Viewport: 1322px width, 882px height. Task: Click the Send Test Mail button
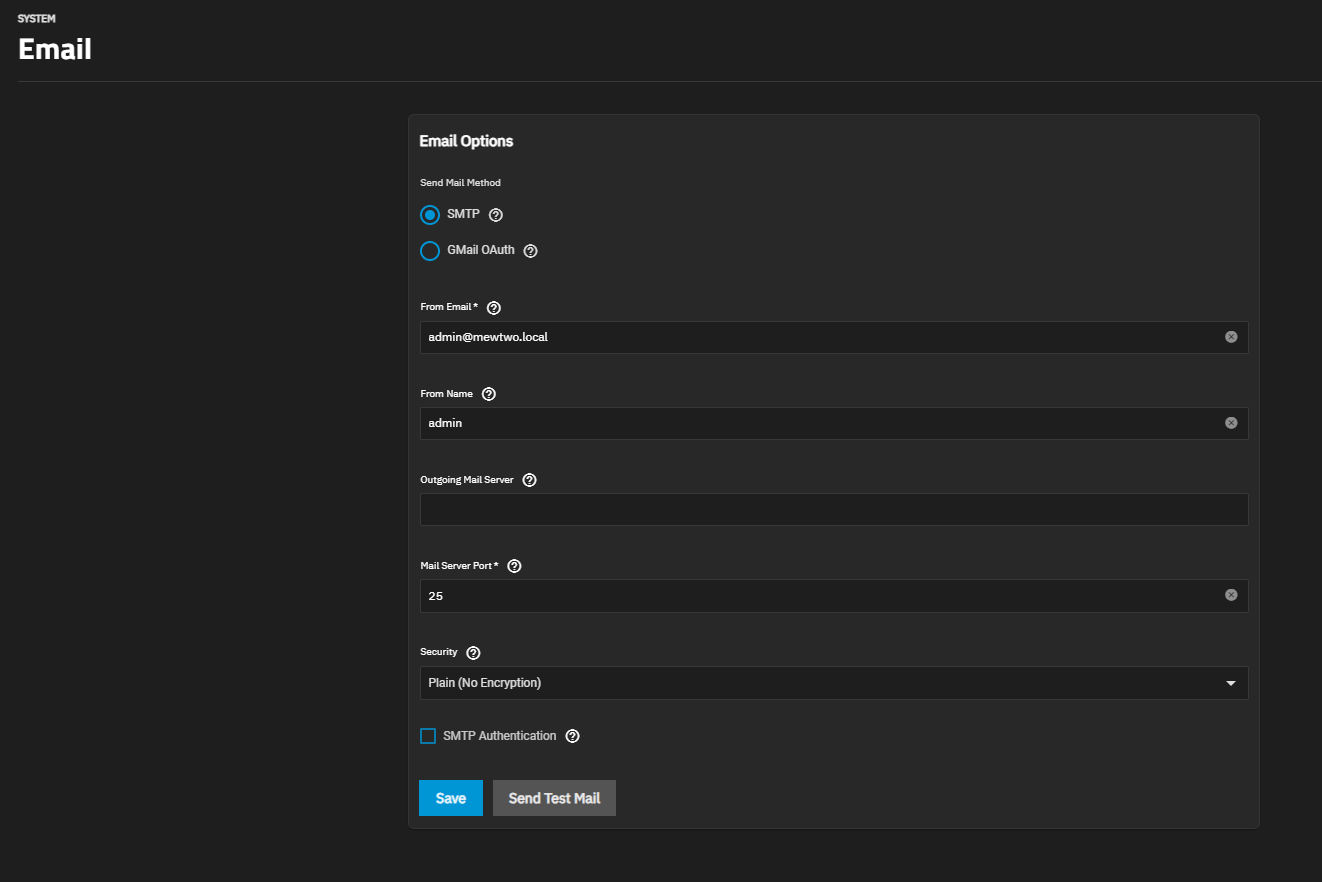coord(554,798)
